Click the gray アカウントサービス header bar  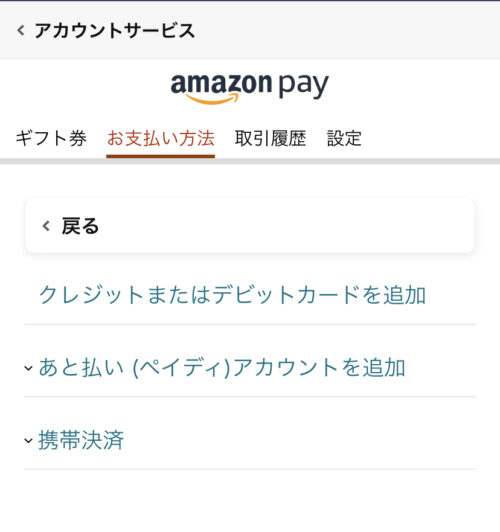(250, 30)
